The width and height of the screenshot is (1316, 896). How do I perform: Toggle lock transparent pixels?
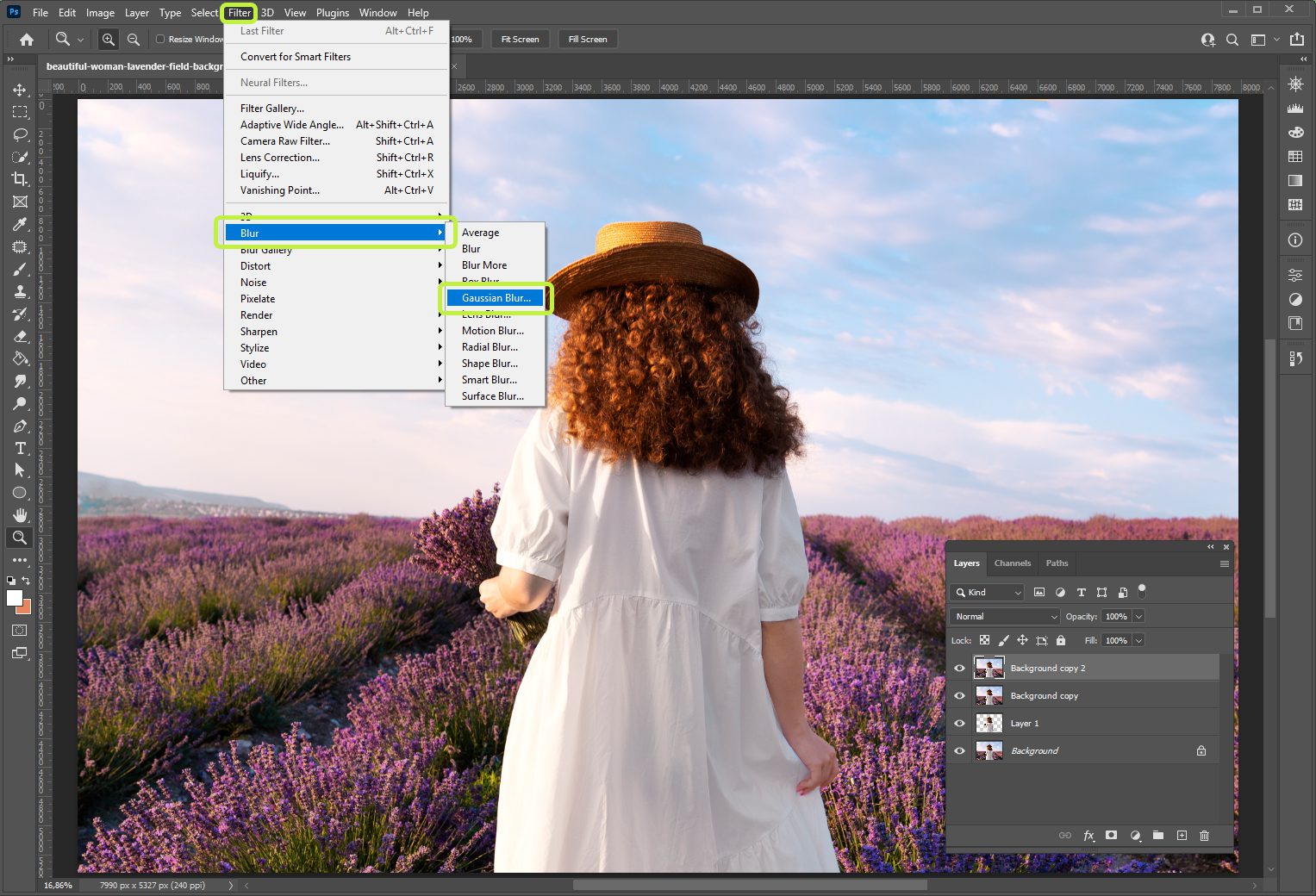point(984,640)
